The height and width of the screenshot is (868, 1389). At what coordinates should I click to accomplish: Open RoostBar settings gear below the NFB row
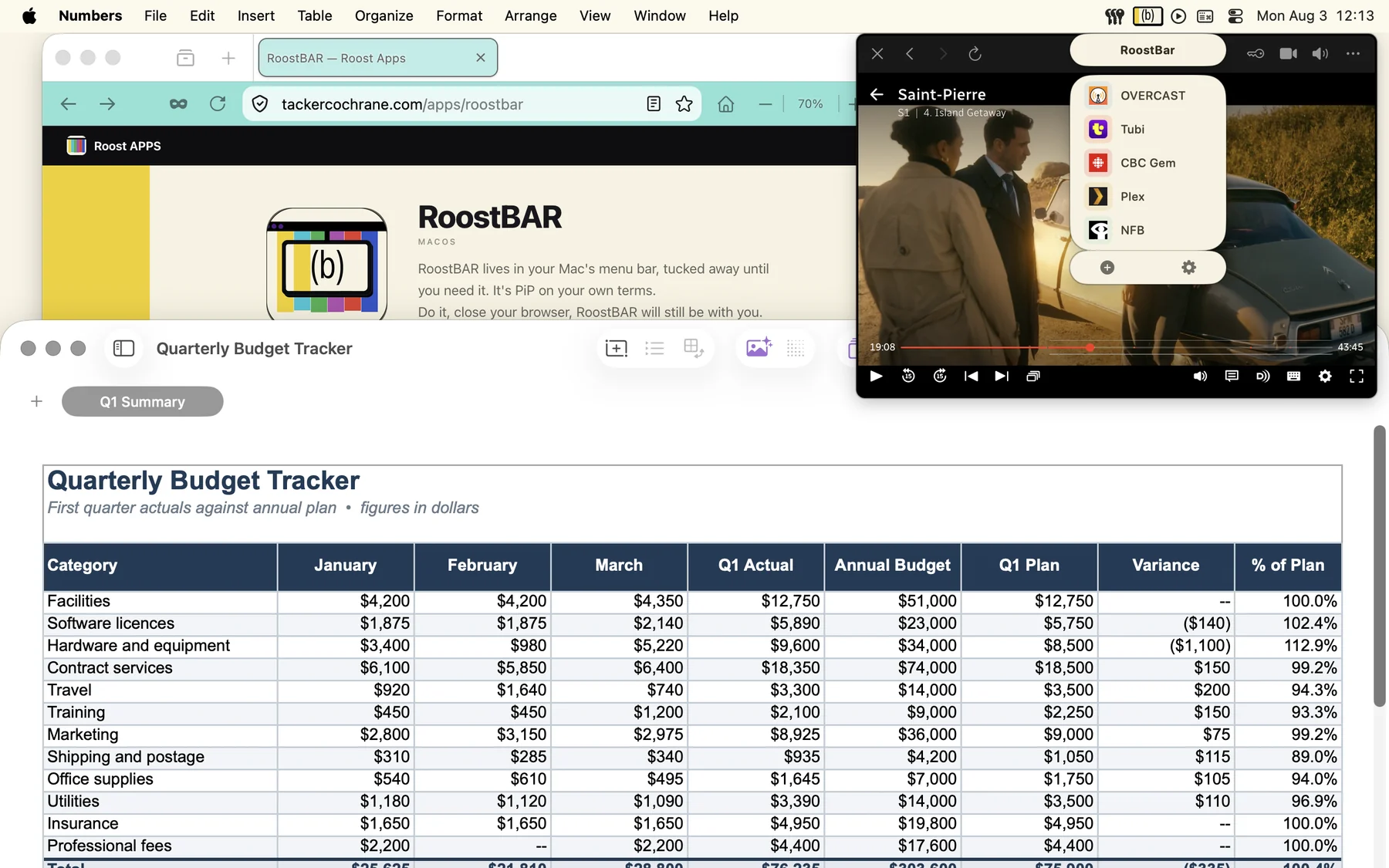click(x=1188, y=268)
